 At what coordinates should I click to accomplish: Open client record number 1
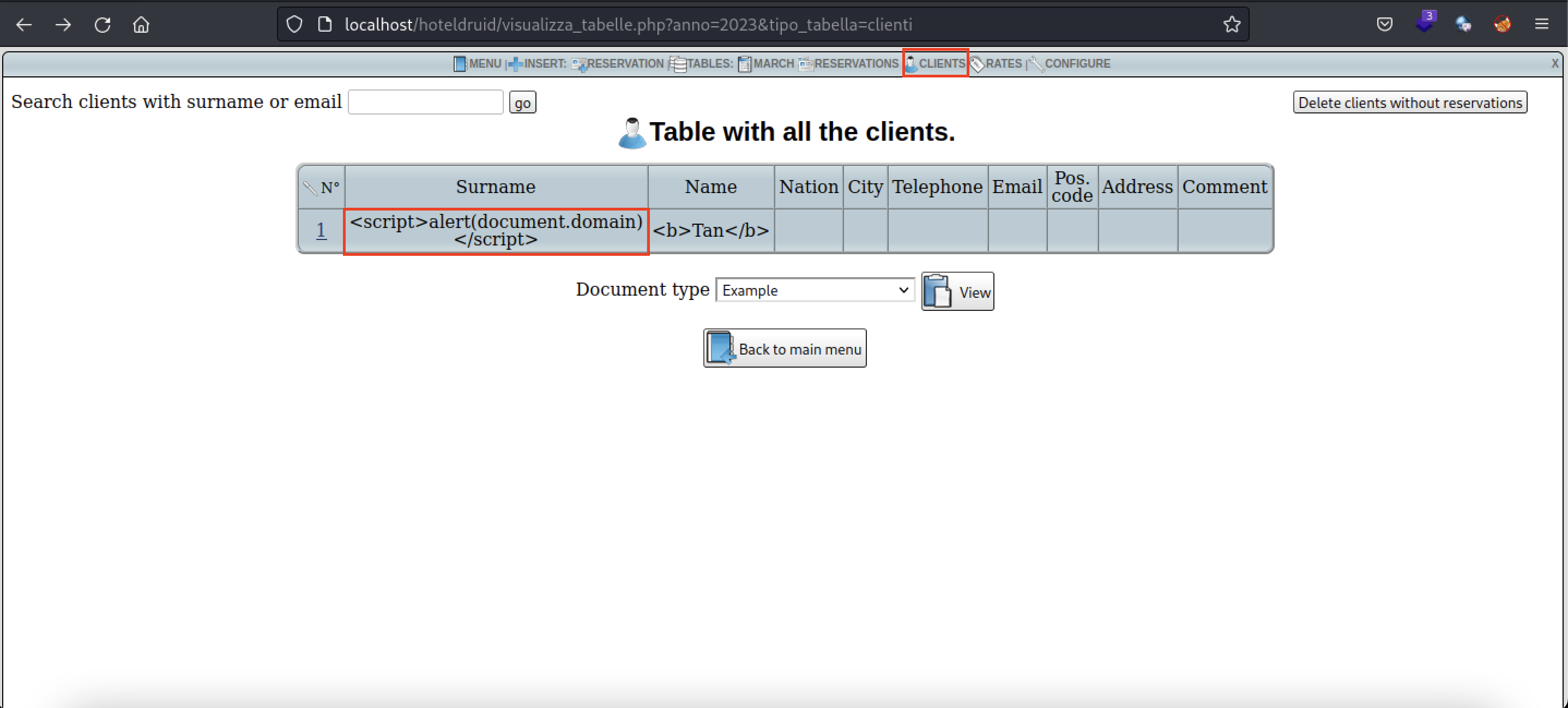[x=321, y=230]
